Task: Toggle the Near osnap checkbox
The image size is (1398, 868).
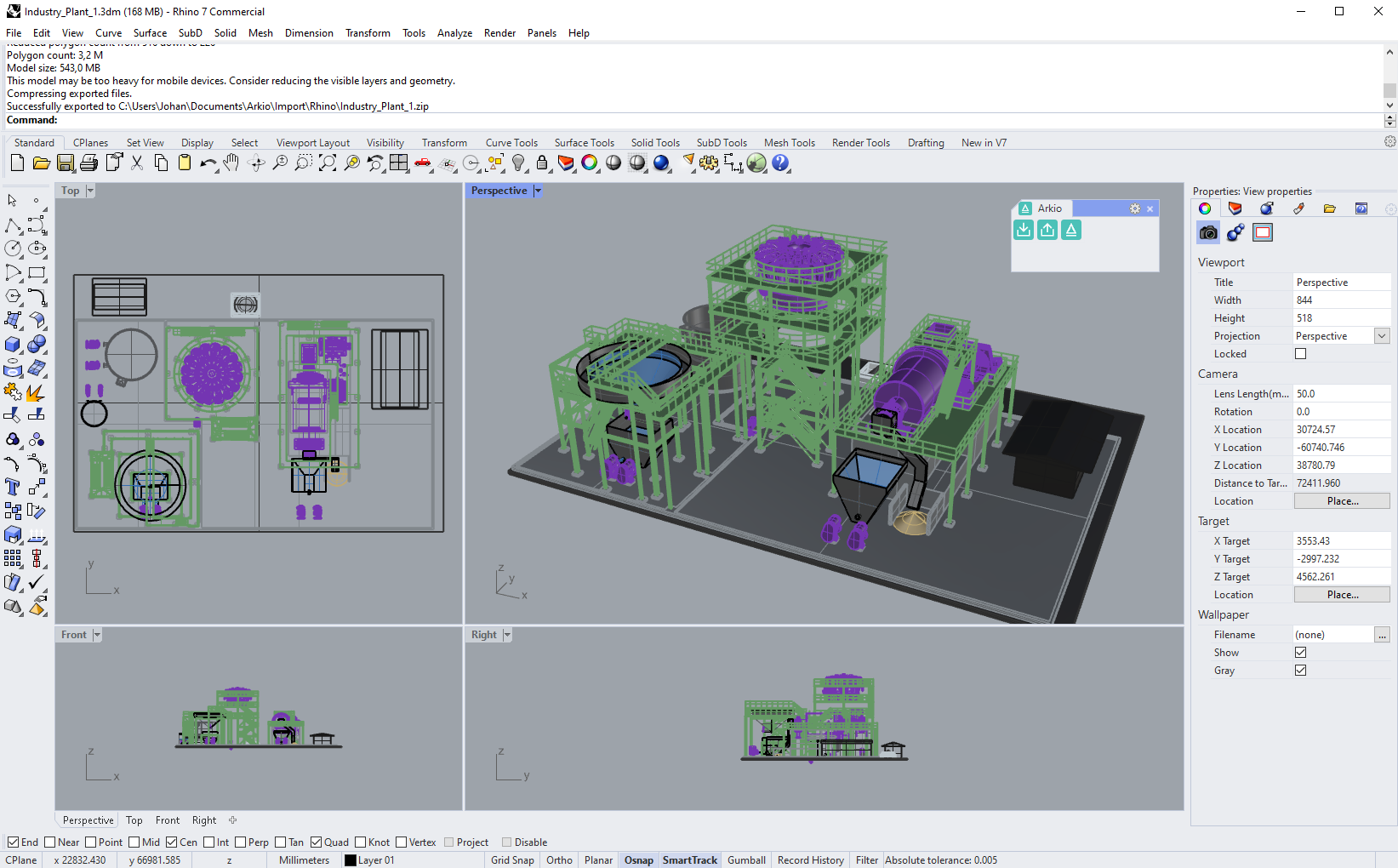Action: 49,842
